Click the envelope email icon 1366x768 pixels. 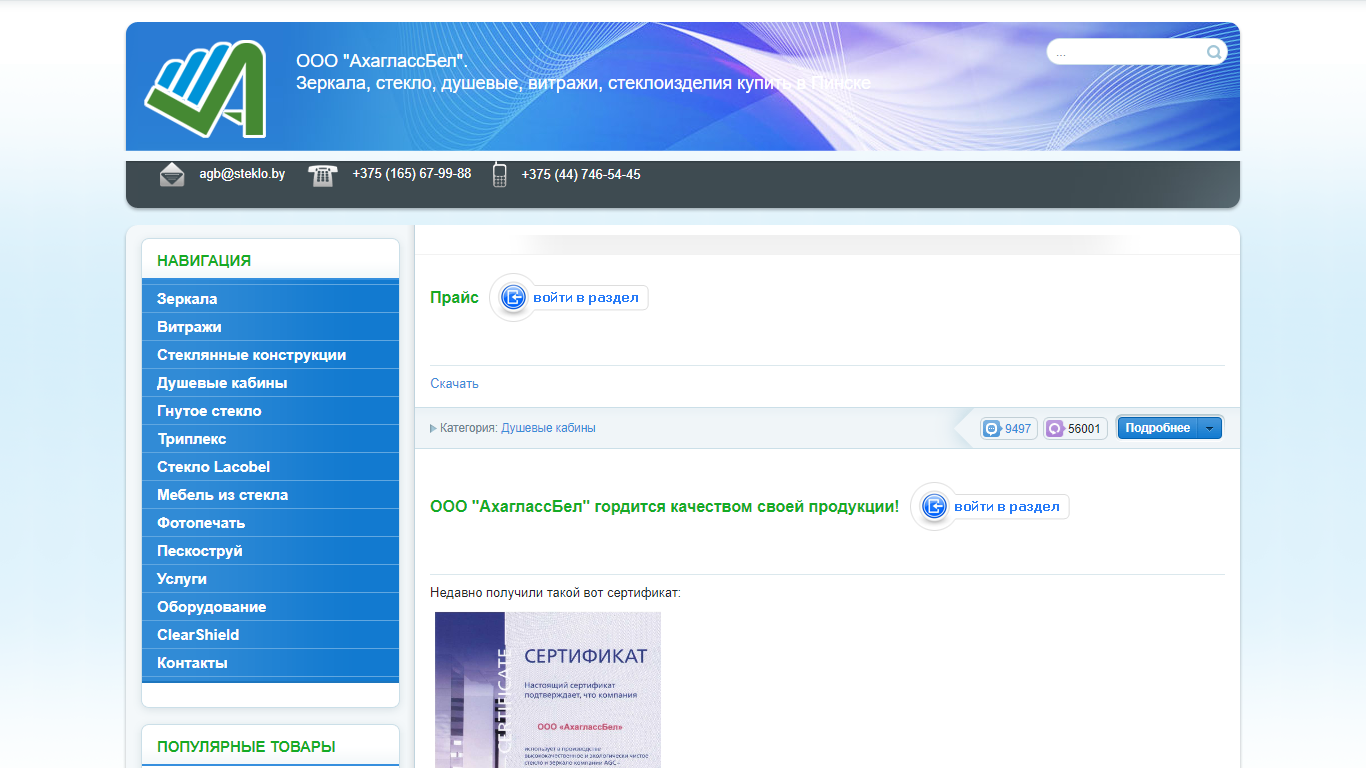pyautogui.click(x=172, y=174)
